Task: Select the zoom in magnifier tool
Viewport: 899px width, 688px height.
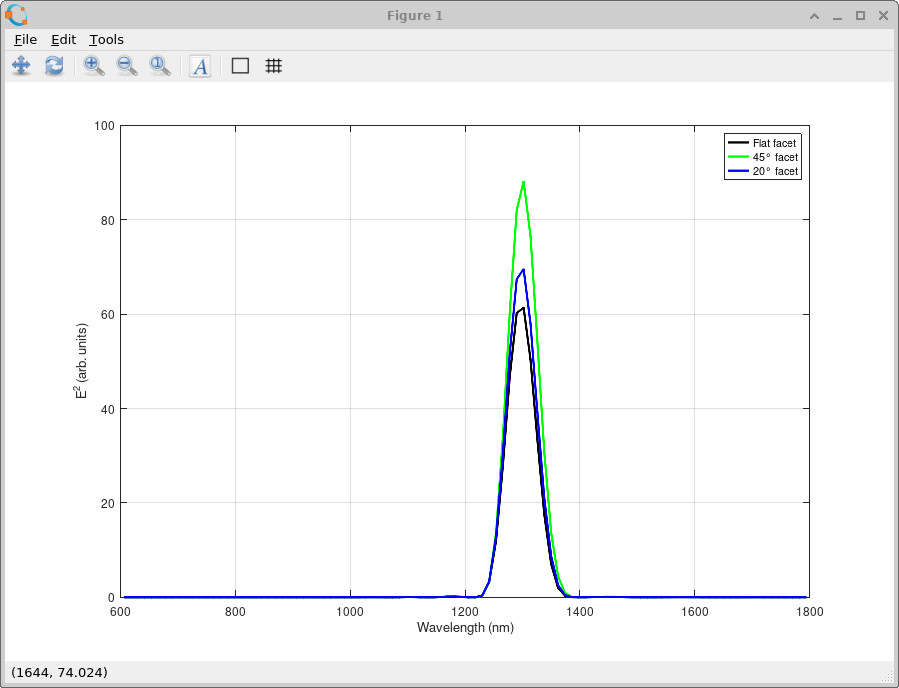Action: coord(92,66)
